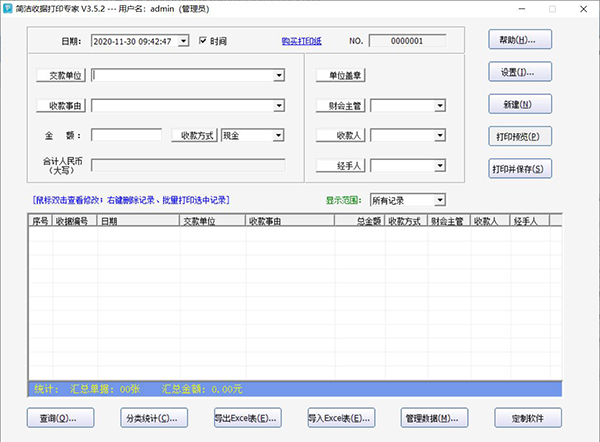Screen dimensions: 600x442
Task: Click the 帮助(H) button
Action: [520, 40]
